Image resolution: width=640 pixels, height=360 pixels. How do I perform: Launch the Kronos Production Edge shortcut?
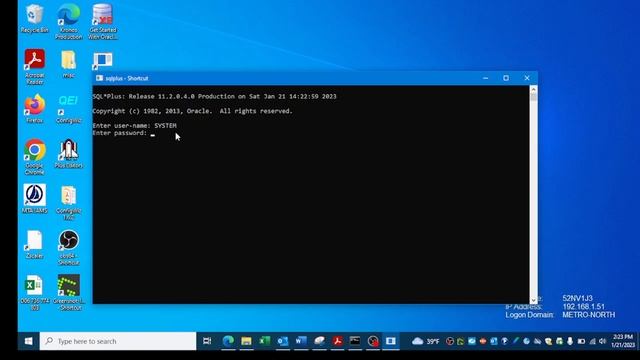(x=69, y=21)
